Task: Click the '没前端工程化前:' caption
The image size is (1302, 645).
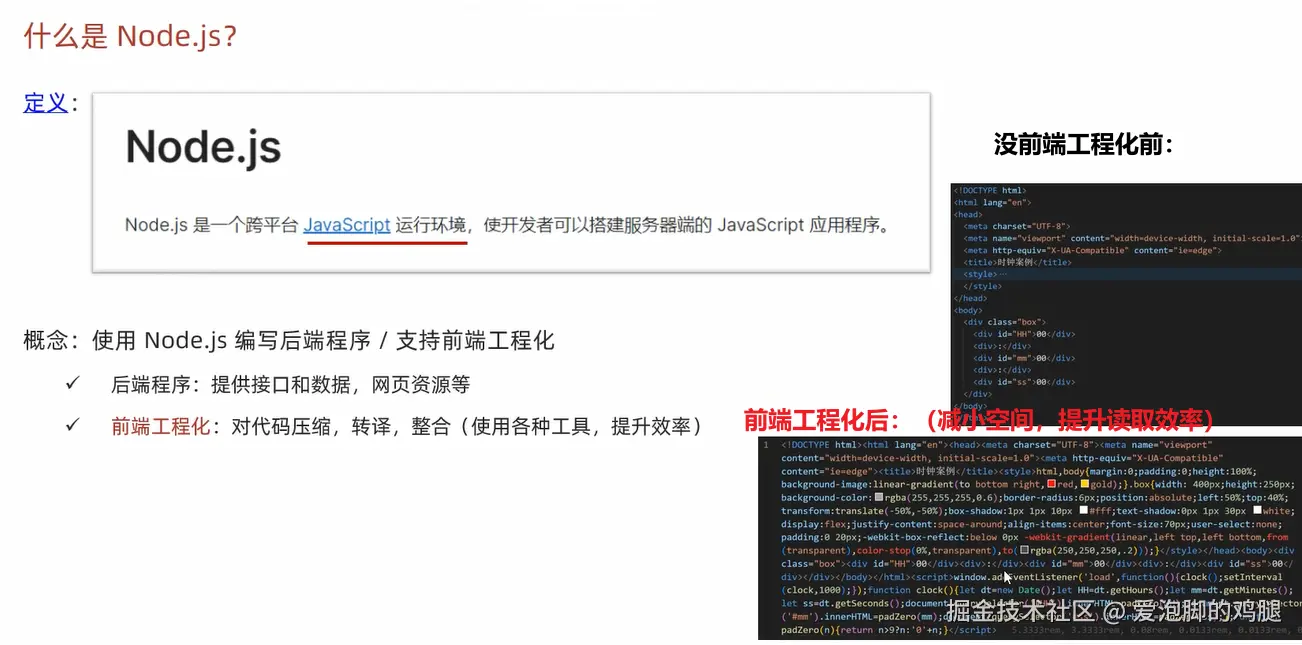Action: (x=1083, y=145)
